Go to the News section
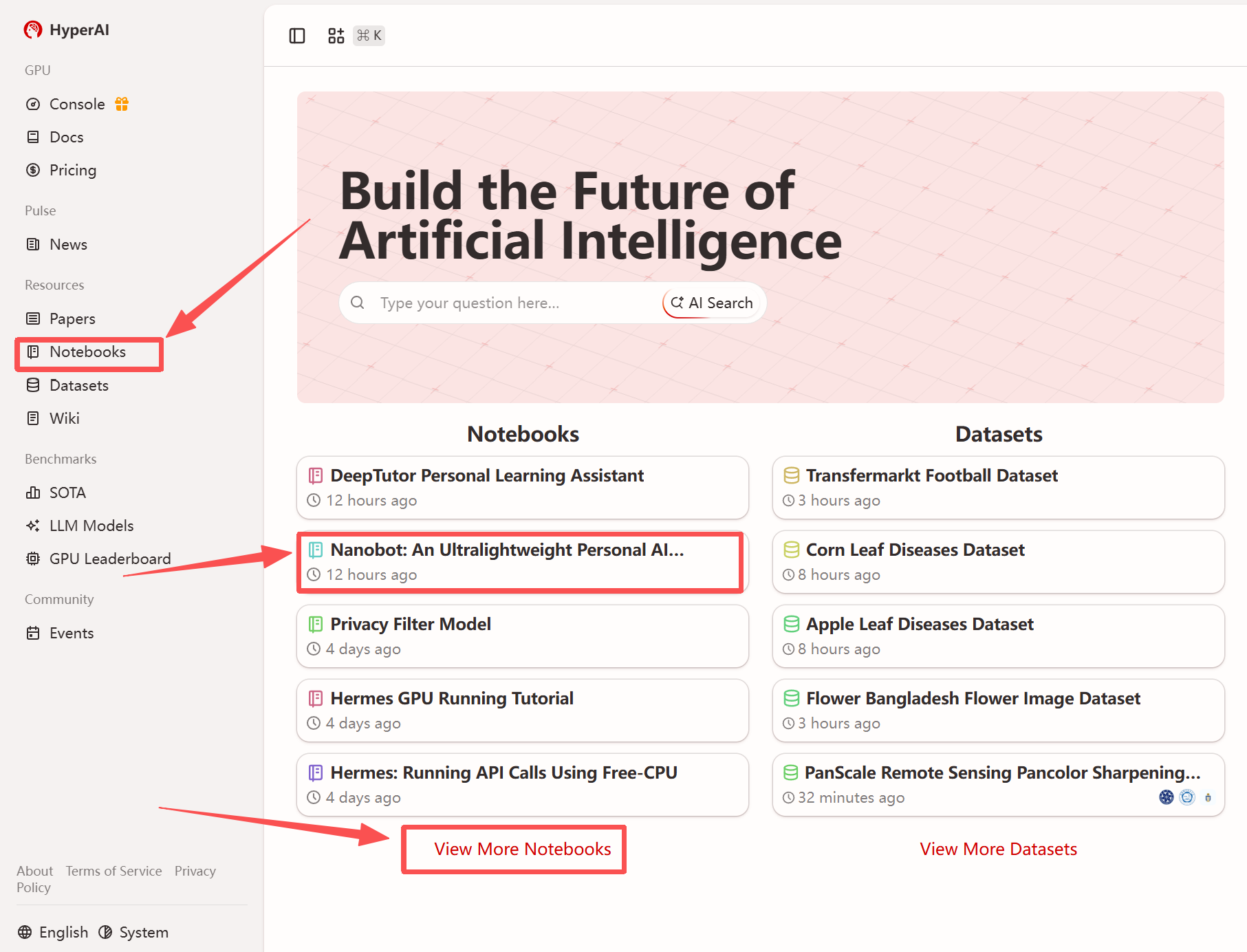Screen dimensions: 1247x952 (68, 244)
